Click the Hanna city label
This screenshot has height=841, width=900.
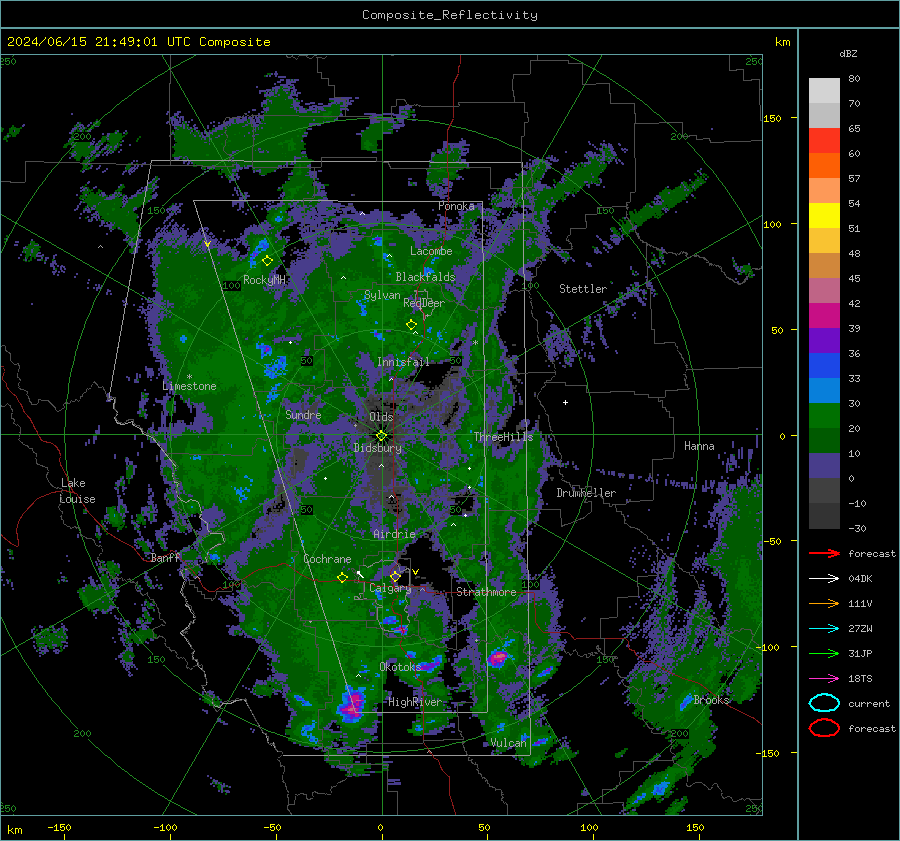pos(699,446)
